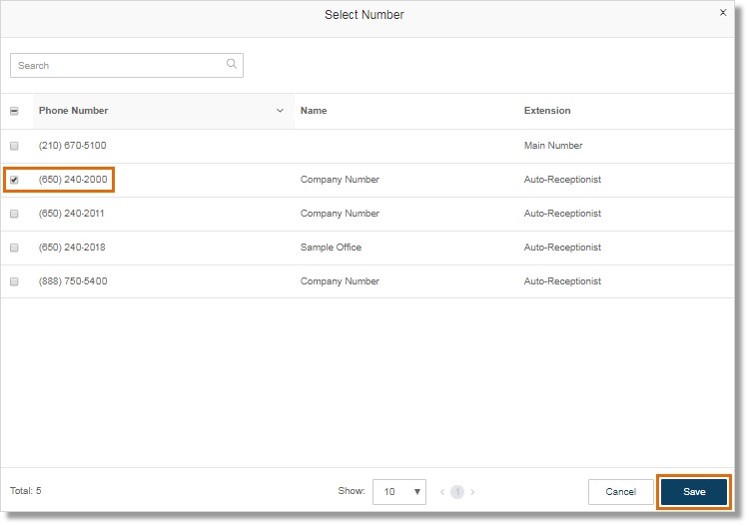This screenshot has width=749, height=526.
Task: Check the (210) 670-5100 row checkbox
Action: [x=14, y=146]
